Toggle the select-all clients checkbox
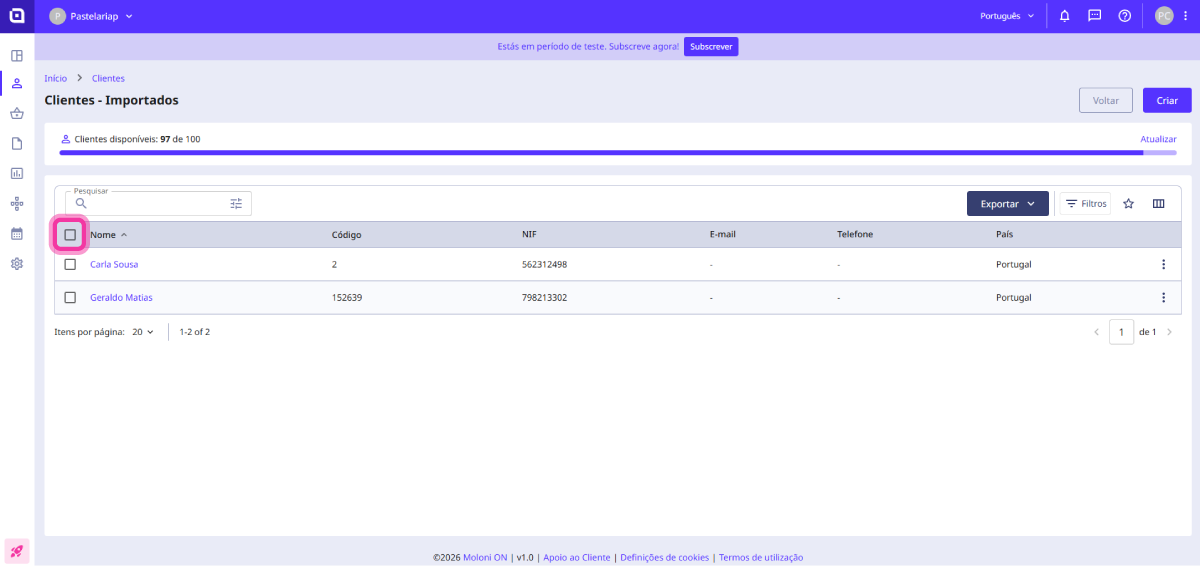Viewport: 1200px width, 566px height. (x=70, y=235)
